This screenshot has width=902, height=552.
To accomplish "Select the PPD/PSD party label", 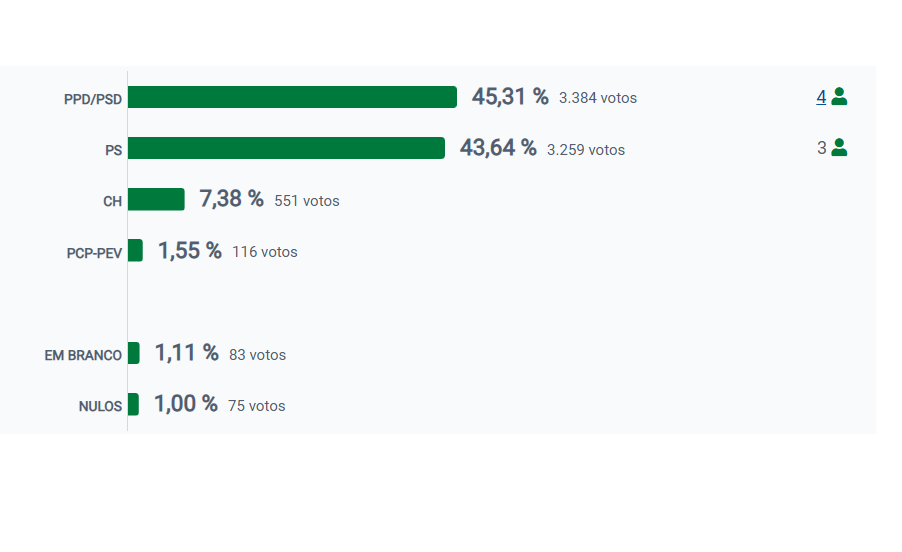I will tap(93, 100).
